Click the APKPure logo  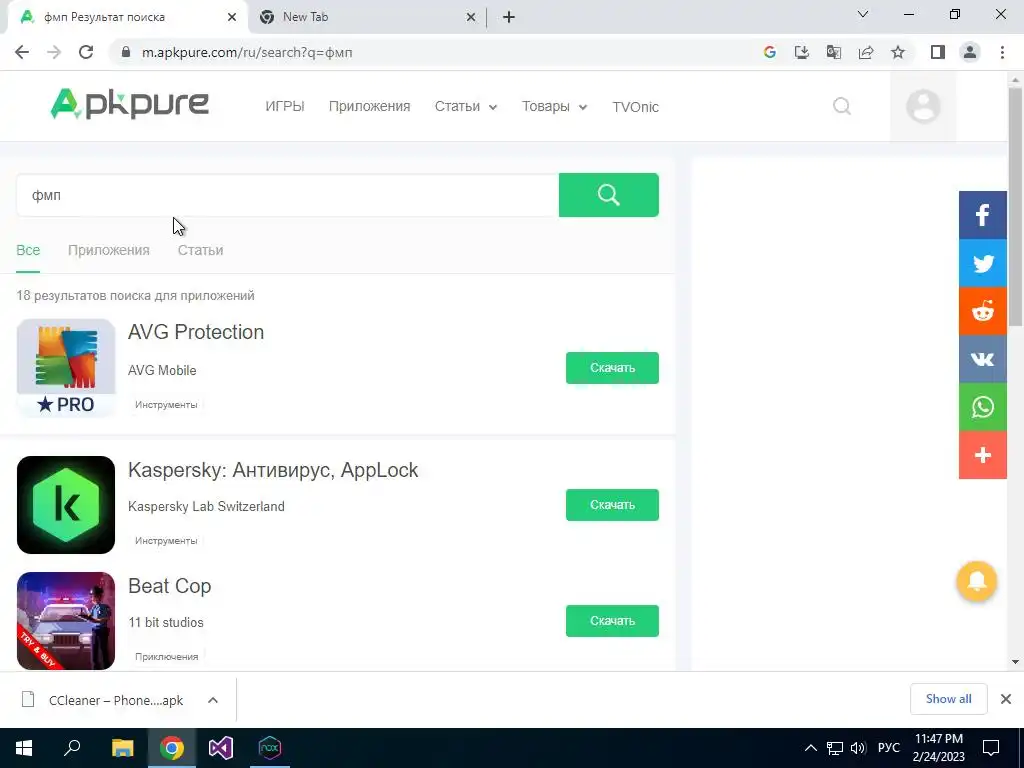[130, 104]
